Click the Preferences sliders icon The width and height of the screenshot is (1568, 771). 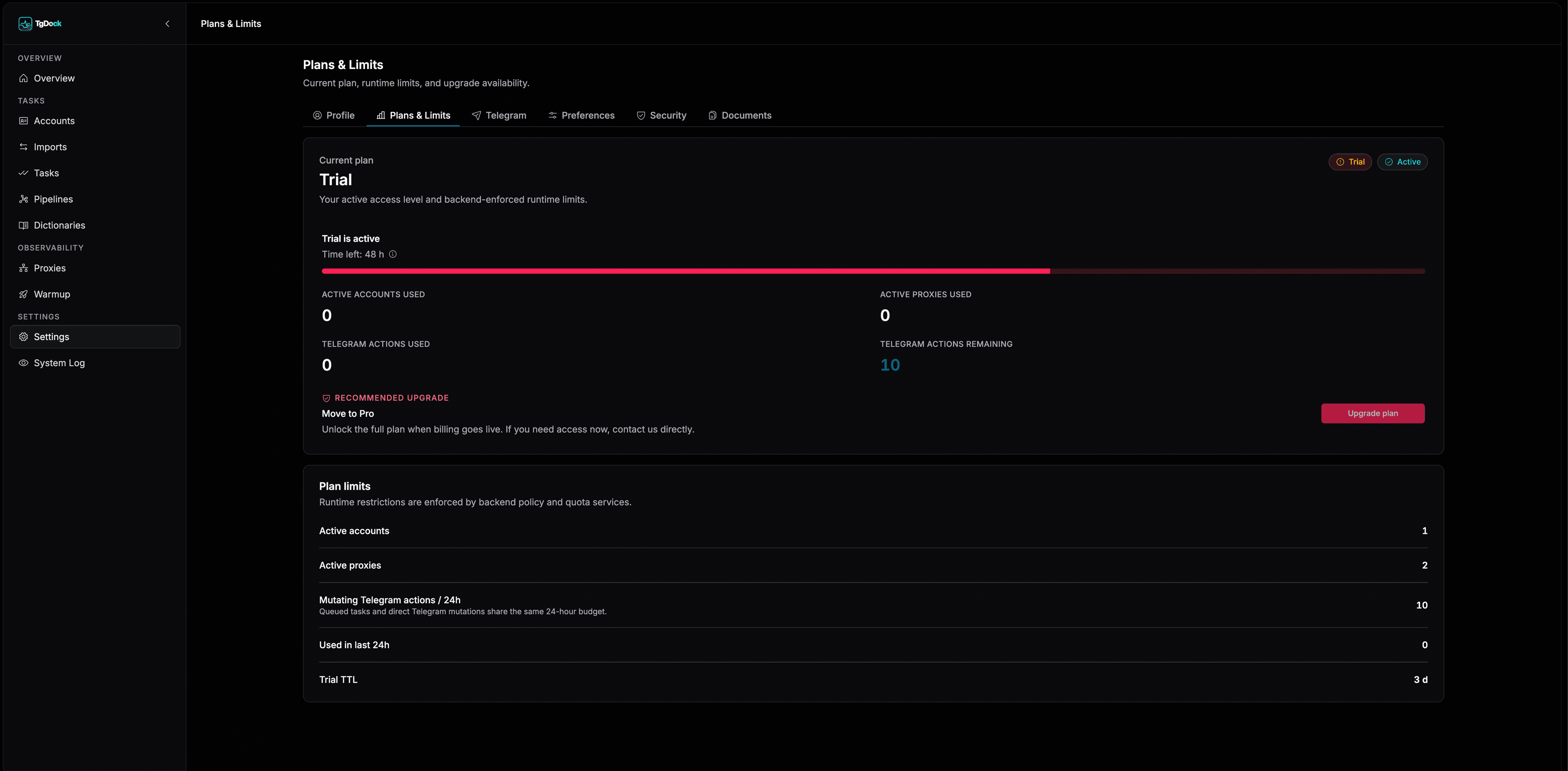tap(553, 115)
